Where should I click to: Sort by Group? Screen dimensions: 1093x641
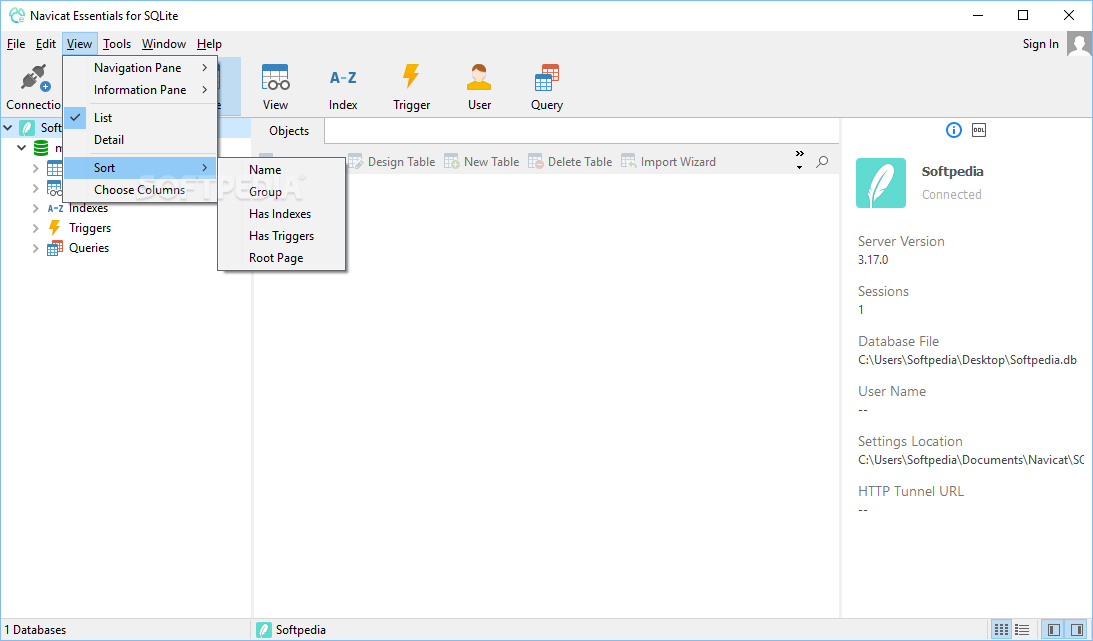[282, 192]
